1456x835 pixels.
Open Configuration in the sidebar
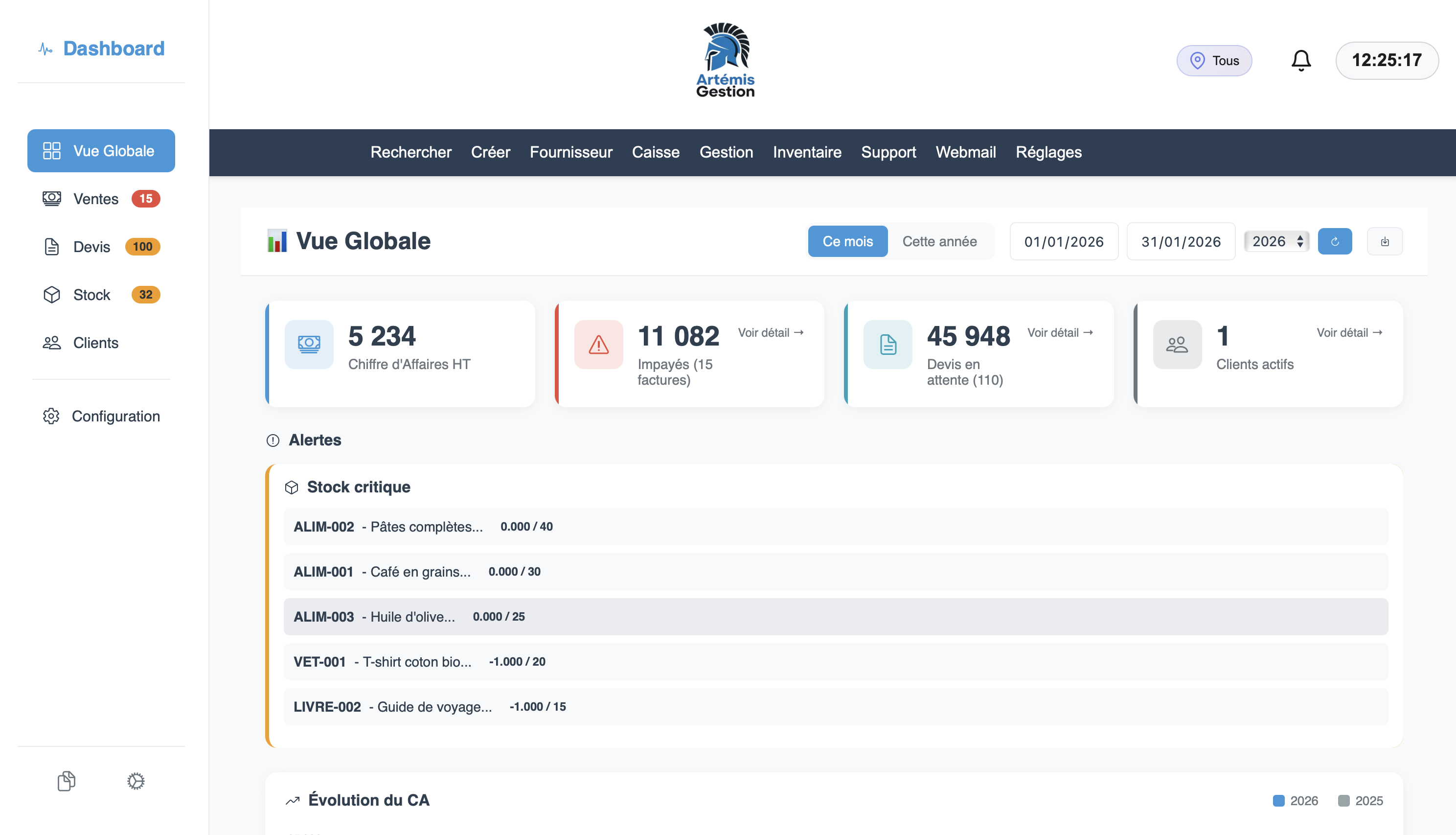point(101,417)
